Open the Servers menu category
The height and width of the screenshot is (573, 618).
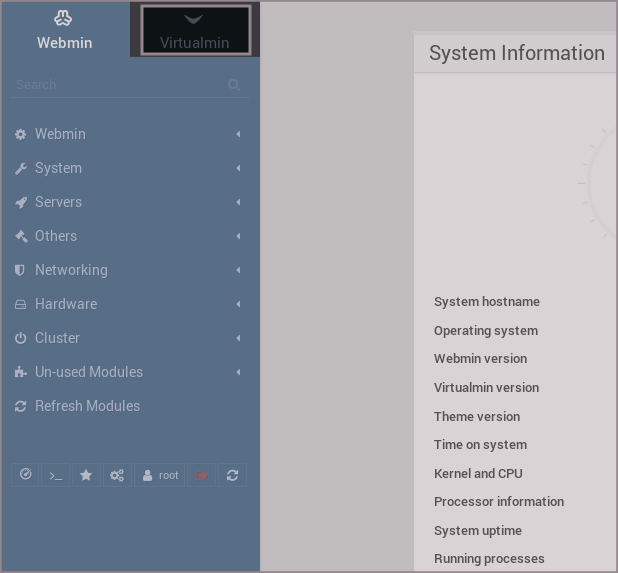coord(130,202)
